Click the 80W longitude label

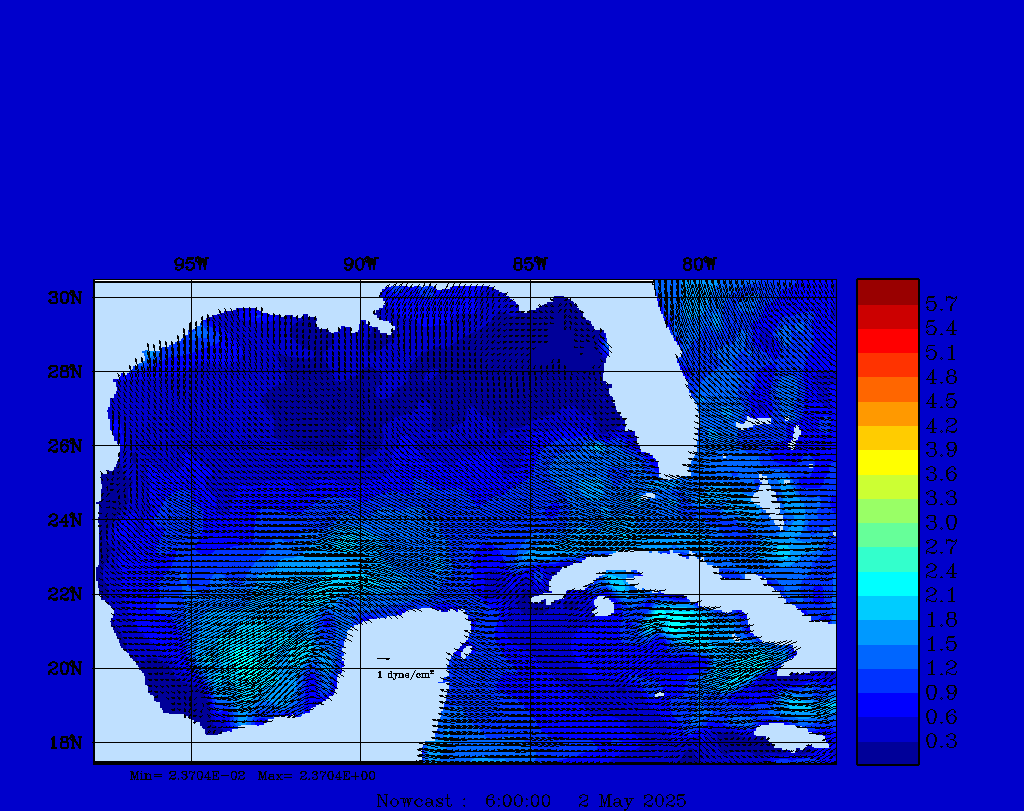click(699, 265)
